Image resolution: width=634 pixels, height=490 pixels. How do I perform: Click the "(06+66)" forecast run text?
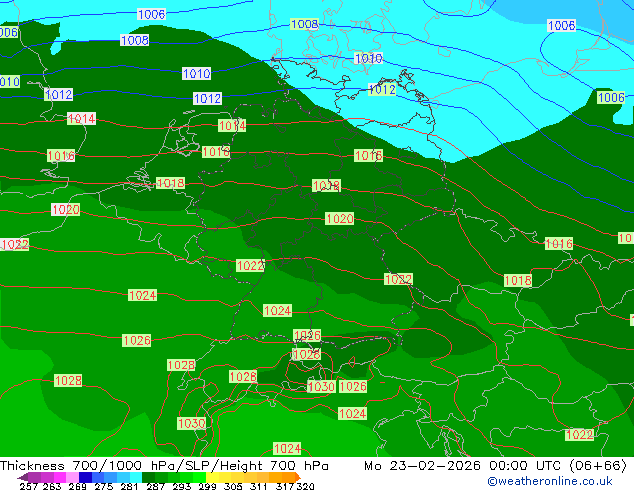tap(598, 466)
